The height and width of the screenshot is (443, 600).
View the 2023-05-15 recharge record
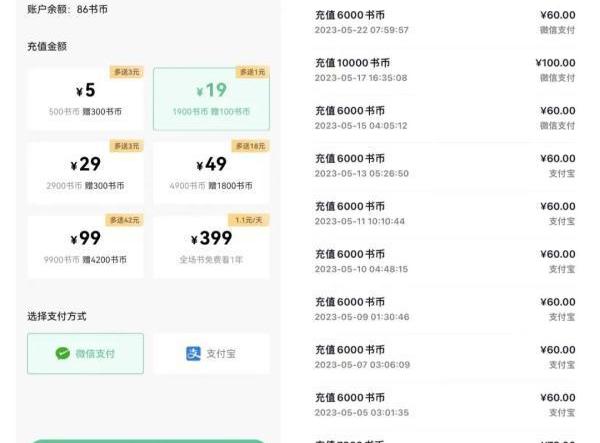[445, 118]
